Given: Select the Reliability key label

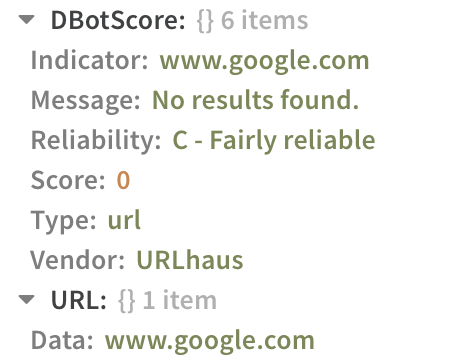Looking at the screenshot, I should coord(96,142).
